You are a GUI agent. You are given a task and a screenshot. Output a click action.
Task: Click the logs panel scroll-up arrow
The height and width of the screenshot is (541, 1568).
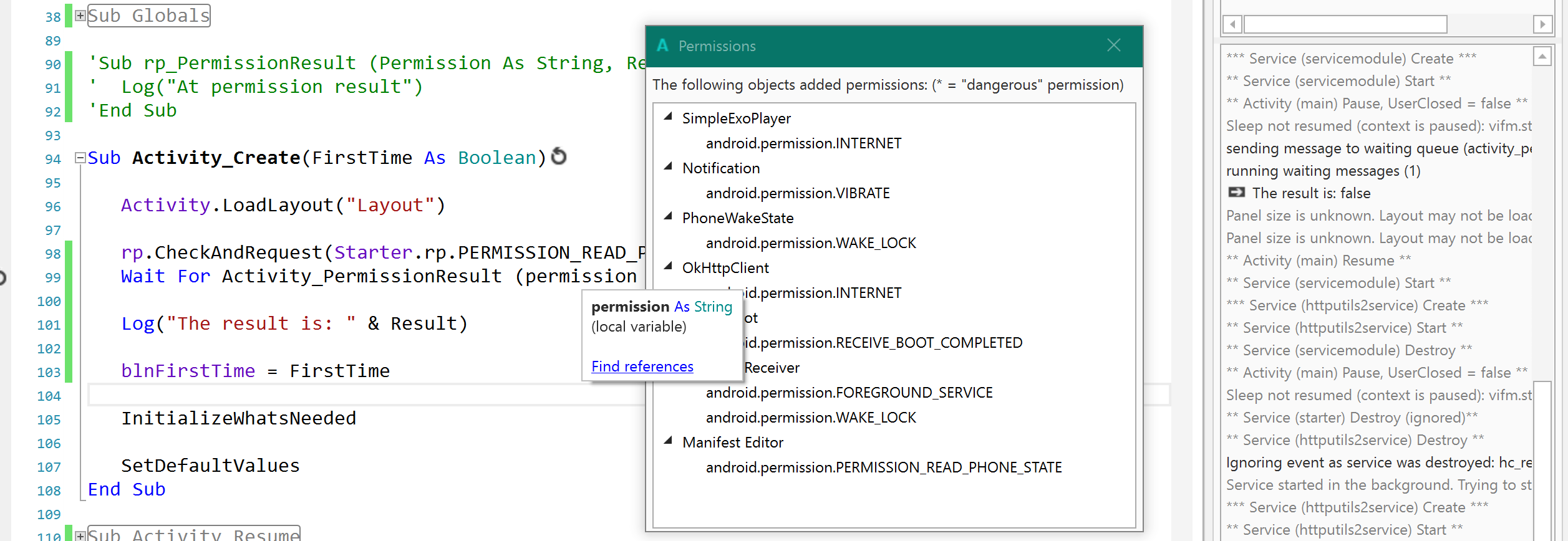click(1542, 57)
